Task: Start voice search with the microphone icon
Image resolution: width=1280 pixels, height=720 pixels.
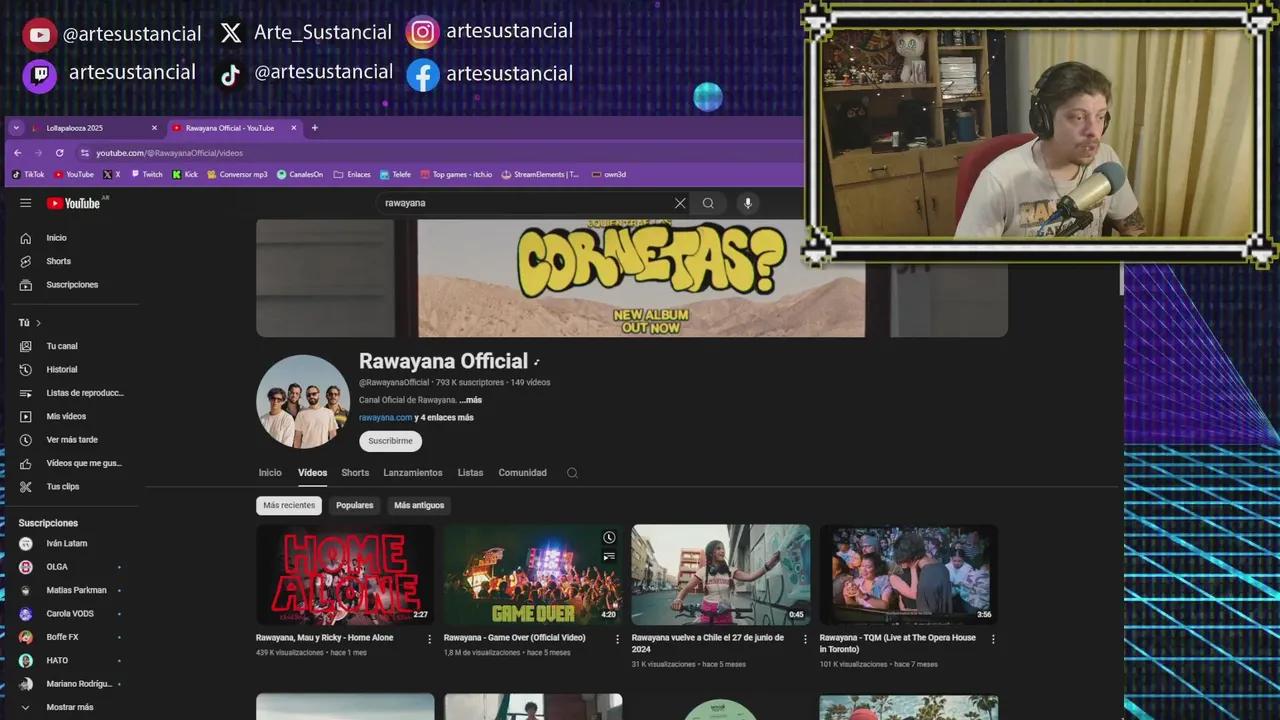Action: [747, 203]
